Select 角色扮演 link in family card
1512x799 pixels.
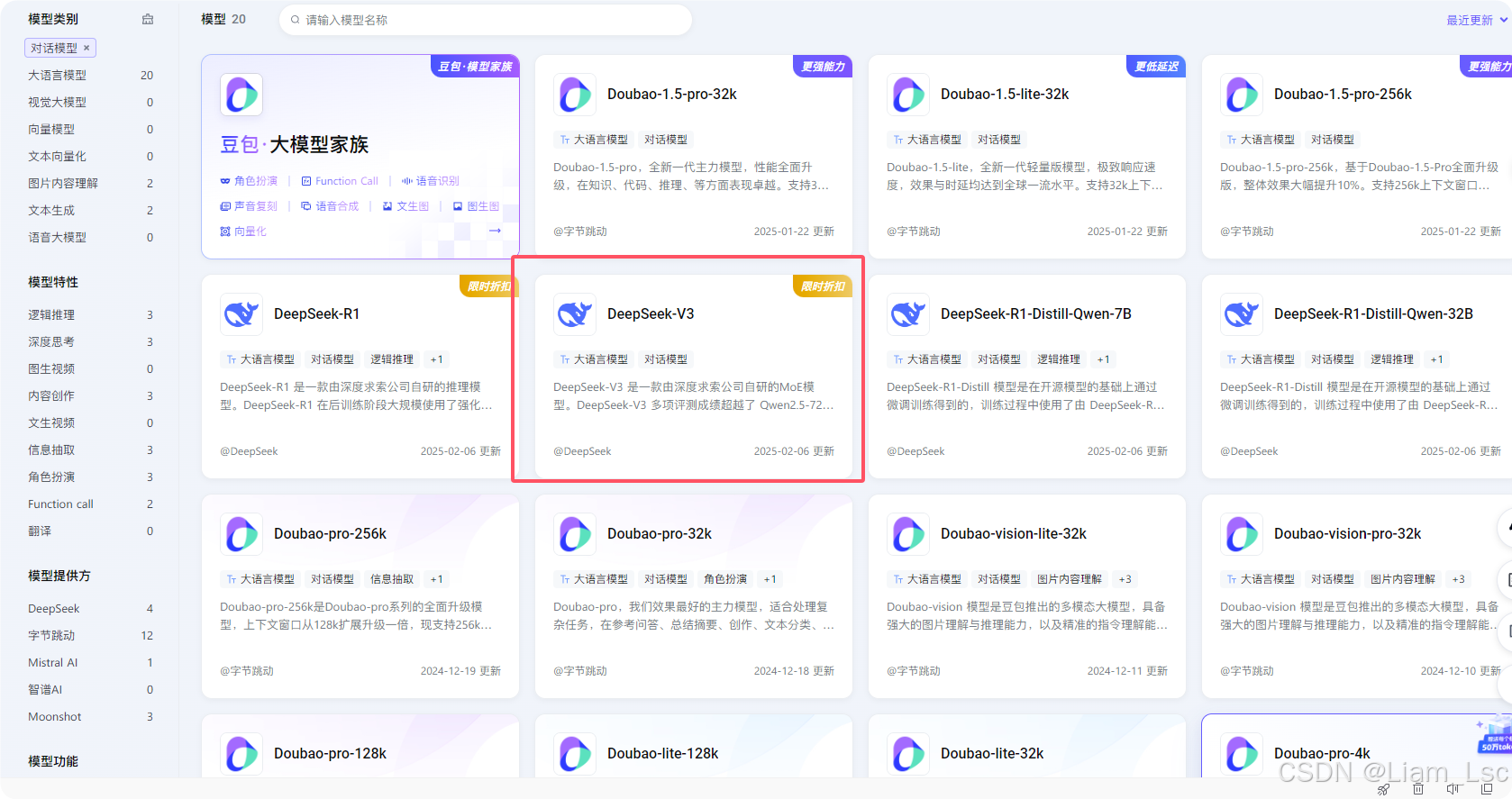tap(250, 181)
